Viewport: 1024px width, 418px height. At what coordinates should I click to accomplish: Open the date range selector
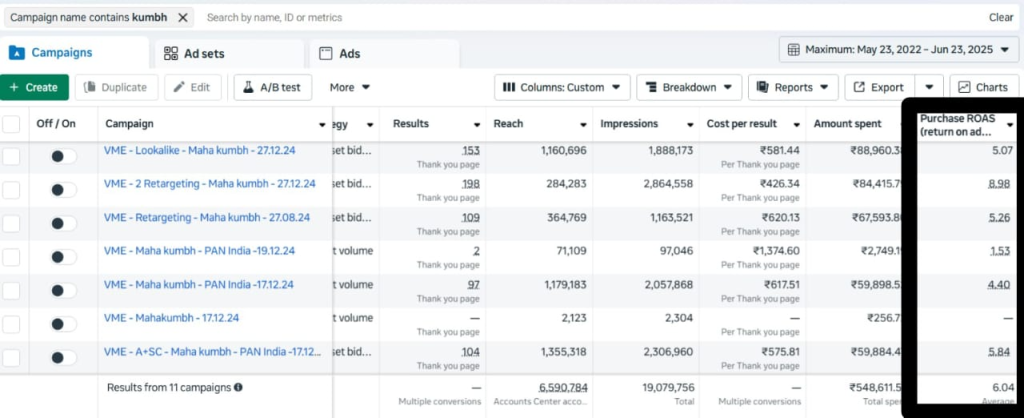click(899, 49)
